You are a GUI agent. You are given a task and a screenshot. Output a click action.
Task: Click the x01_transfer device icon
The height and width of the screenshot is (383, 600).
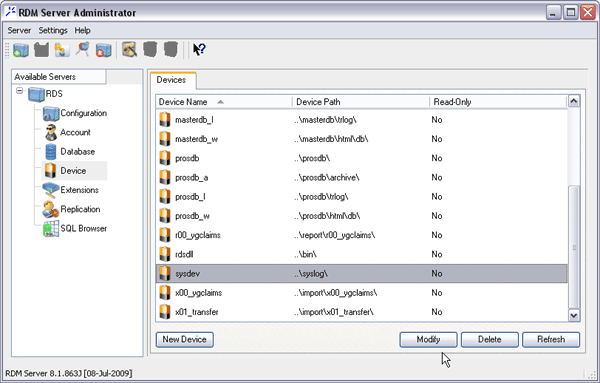(165, 312)
